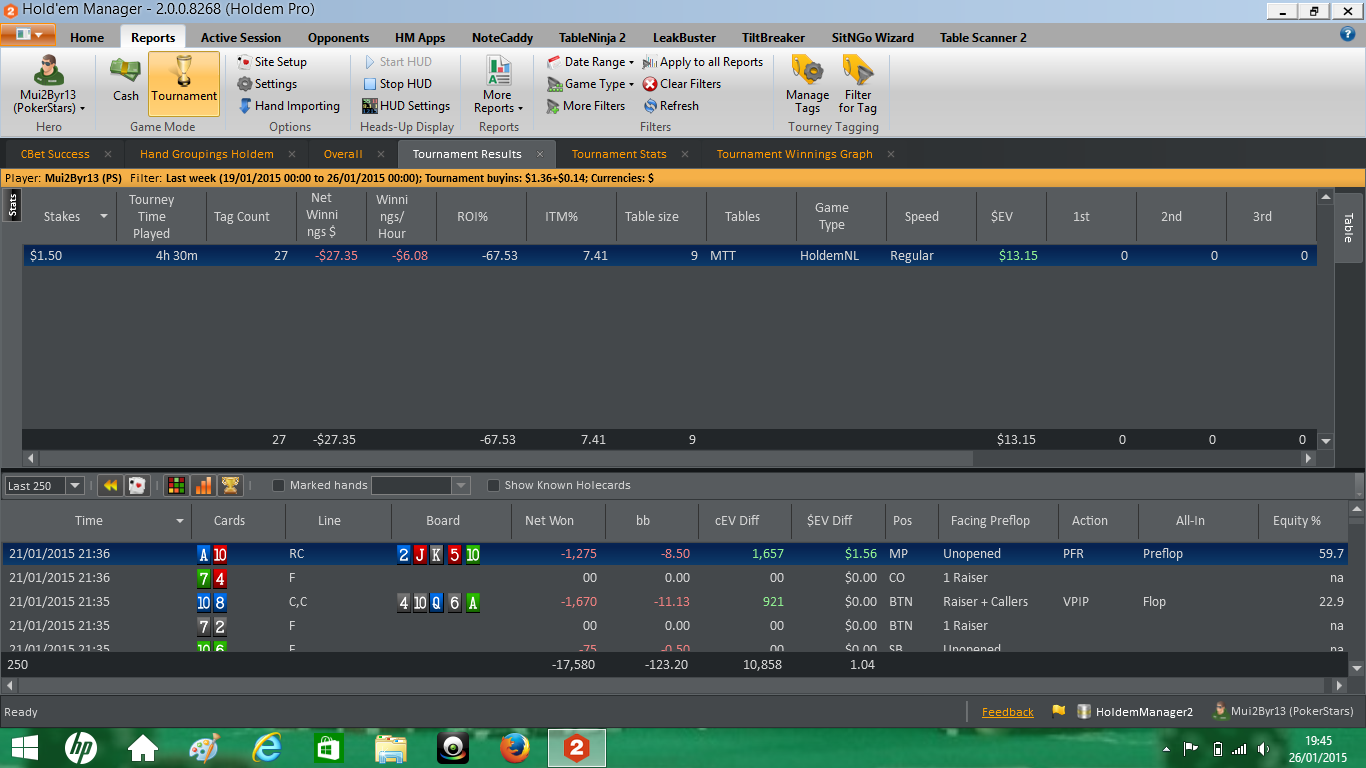Close the Overall report tab
The image size is (1366, 768).
(x=383, y=154)
